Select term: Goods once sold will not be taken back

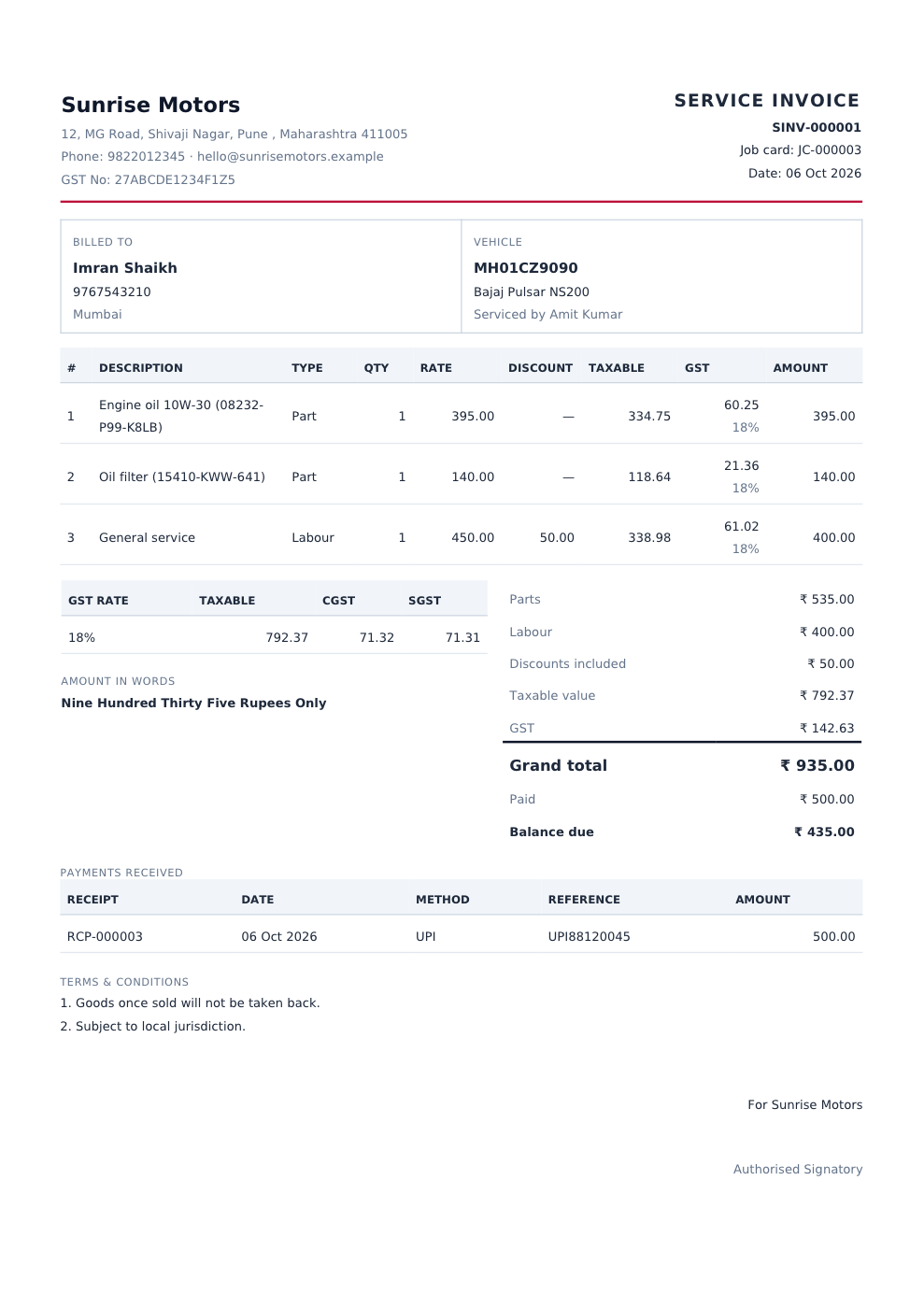191,1002
